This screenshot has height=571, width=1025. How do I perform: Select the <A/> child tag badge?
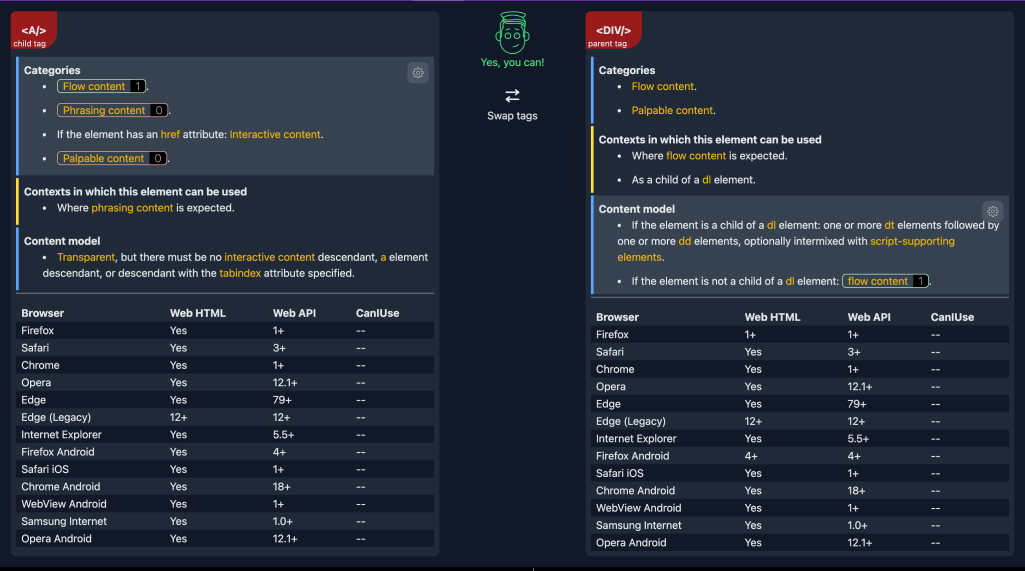click(34, 31)
